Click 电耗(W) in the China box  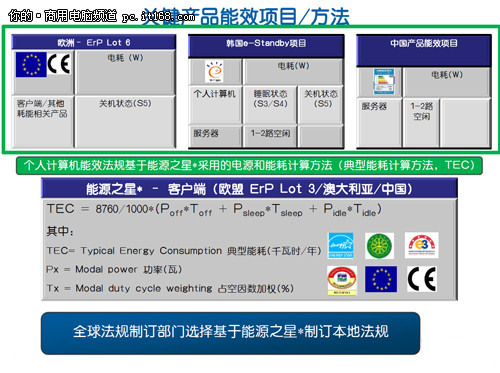point(447,75)
